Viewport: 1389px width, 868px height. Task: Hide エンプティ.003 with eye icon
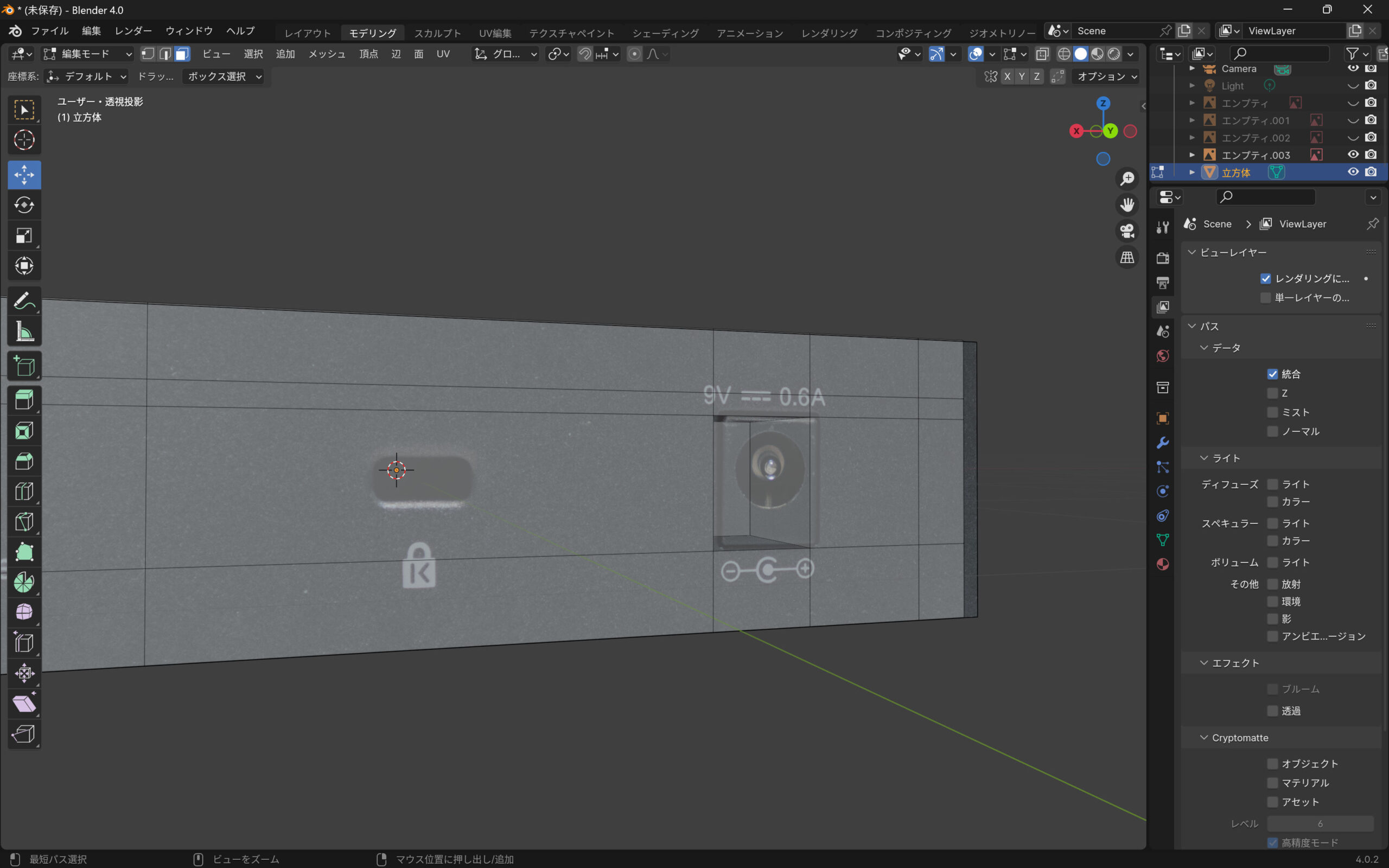[1353, 155]
